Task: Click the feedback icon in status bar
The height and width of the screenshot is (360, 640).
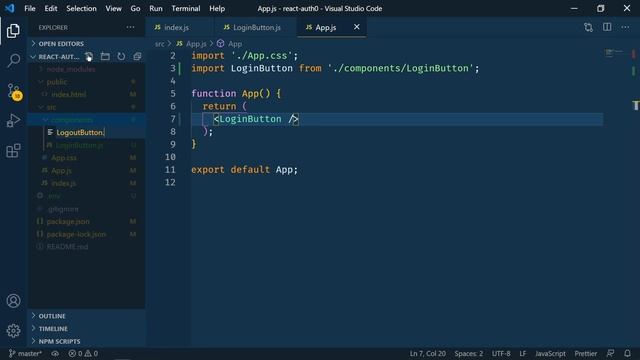Action: 611,353
